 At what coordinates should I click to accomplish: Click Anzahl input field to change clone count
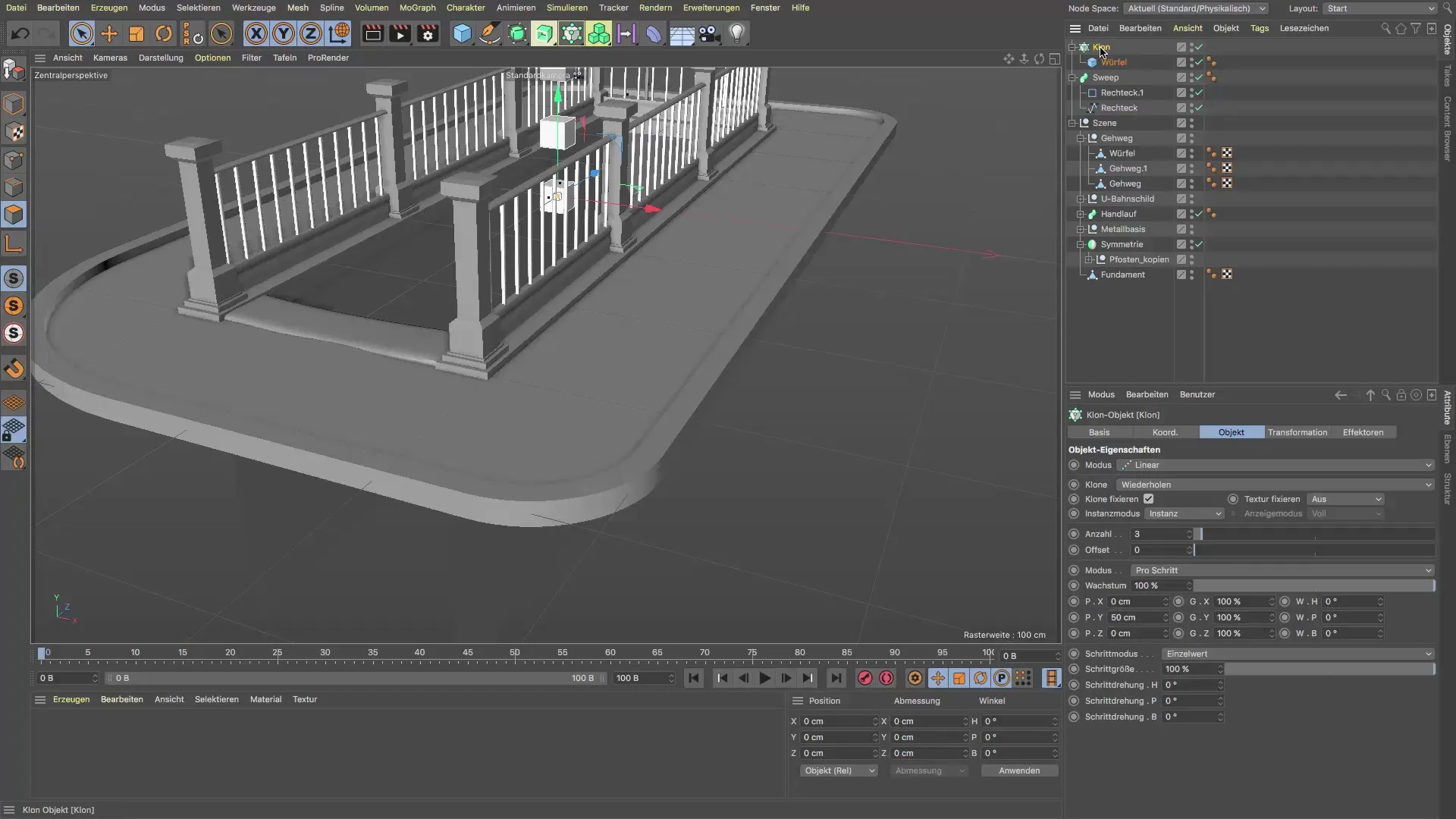tap(1156, 533)
